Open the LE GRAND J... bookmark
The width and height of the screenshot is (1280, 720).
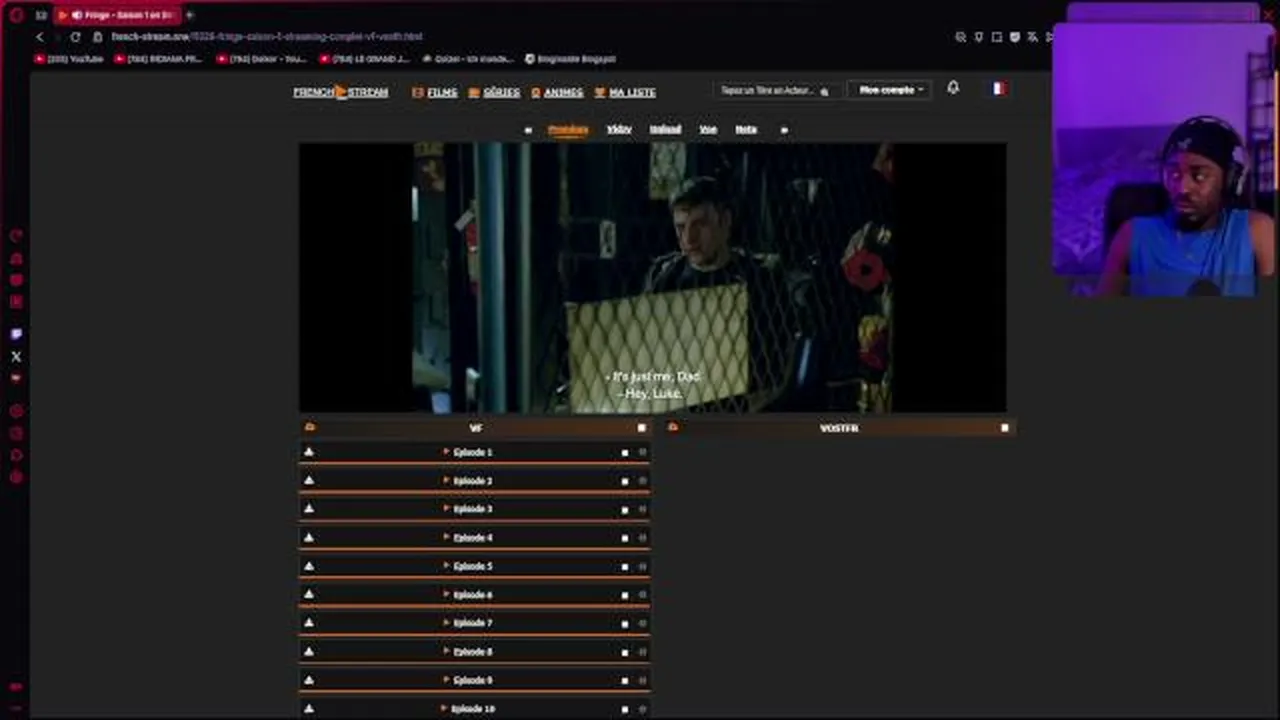364,59
